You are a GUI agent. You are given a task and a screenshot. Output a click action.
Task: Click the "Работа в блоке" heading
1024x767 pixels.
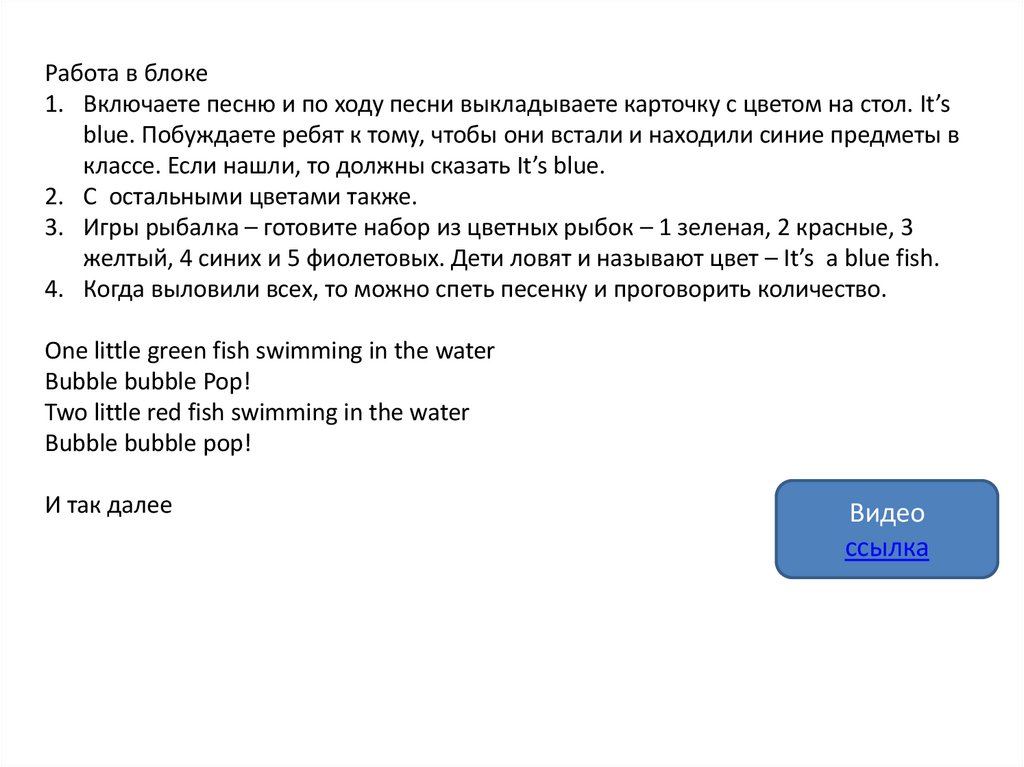[x=126, y=74]
